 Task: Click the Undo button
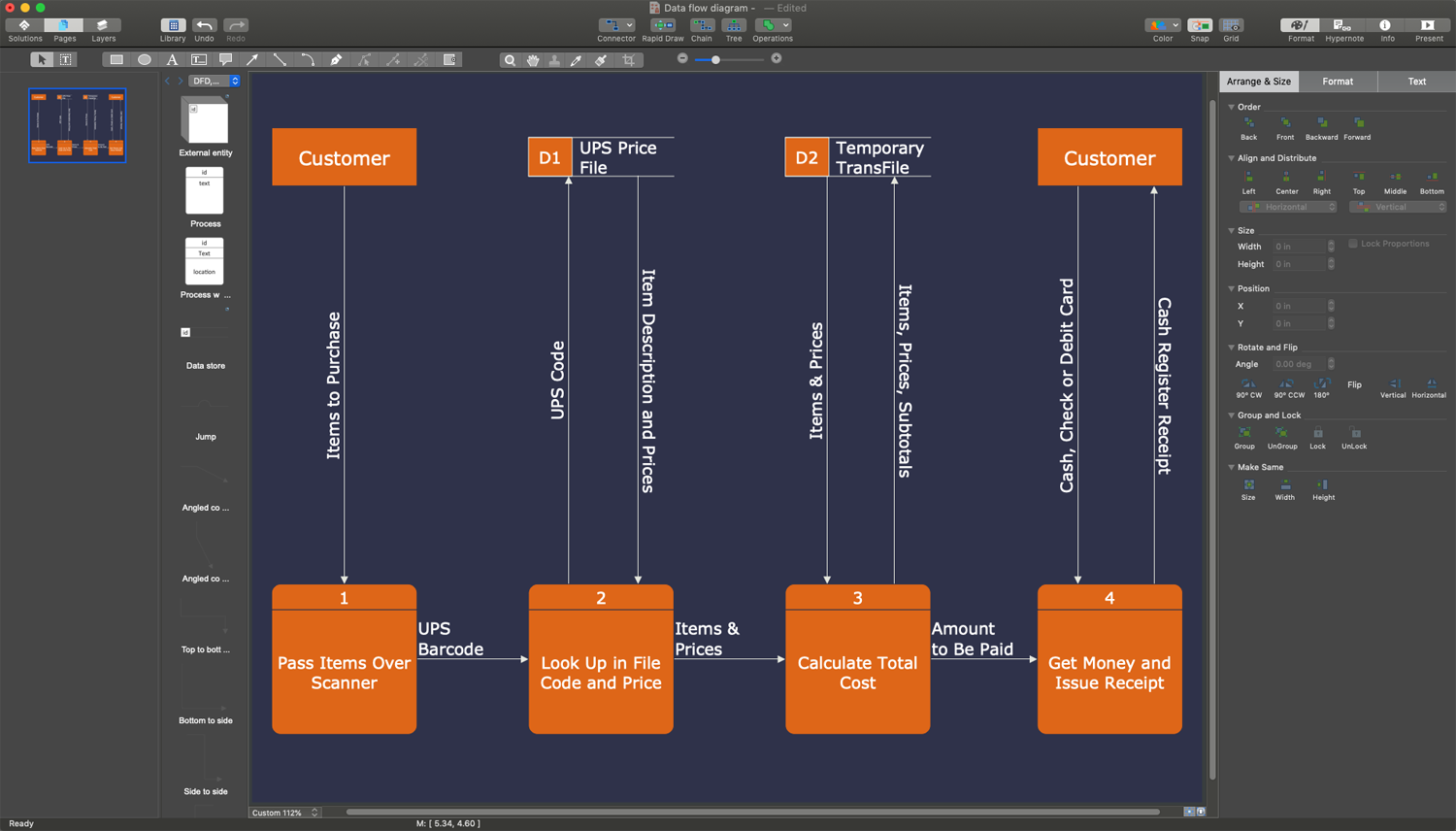tap(204, 29)
